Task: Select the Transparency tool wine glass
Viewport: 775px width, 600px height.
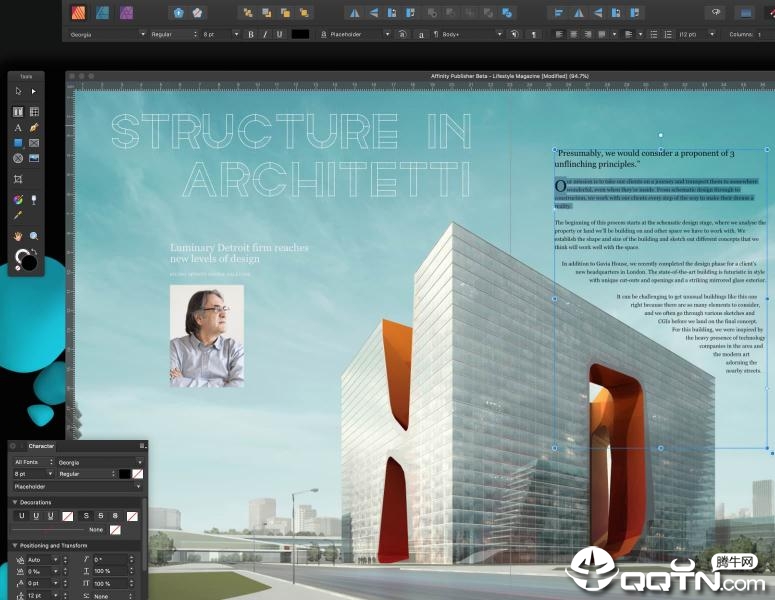Action: pos(34,200)
